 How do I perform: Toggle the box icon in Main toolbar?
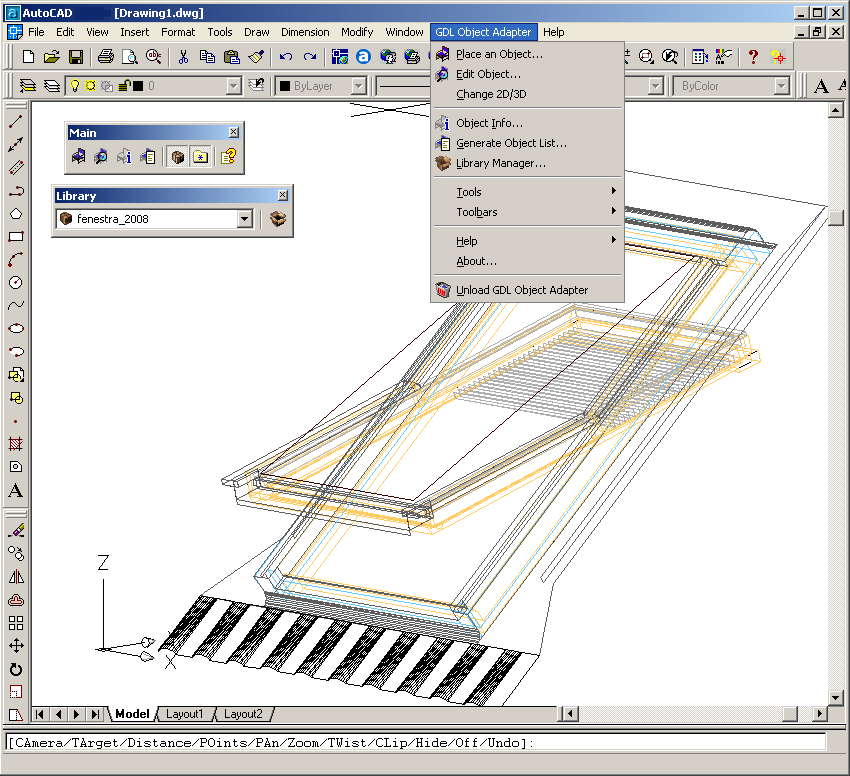point(178,157)
